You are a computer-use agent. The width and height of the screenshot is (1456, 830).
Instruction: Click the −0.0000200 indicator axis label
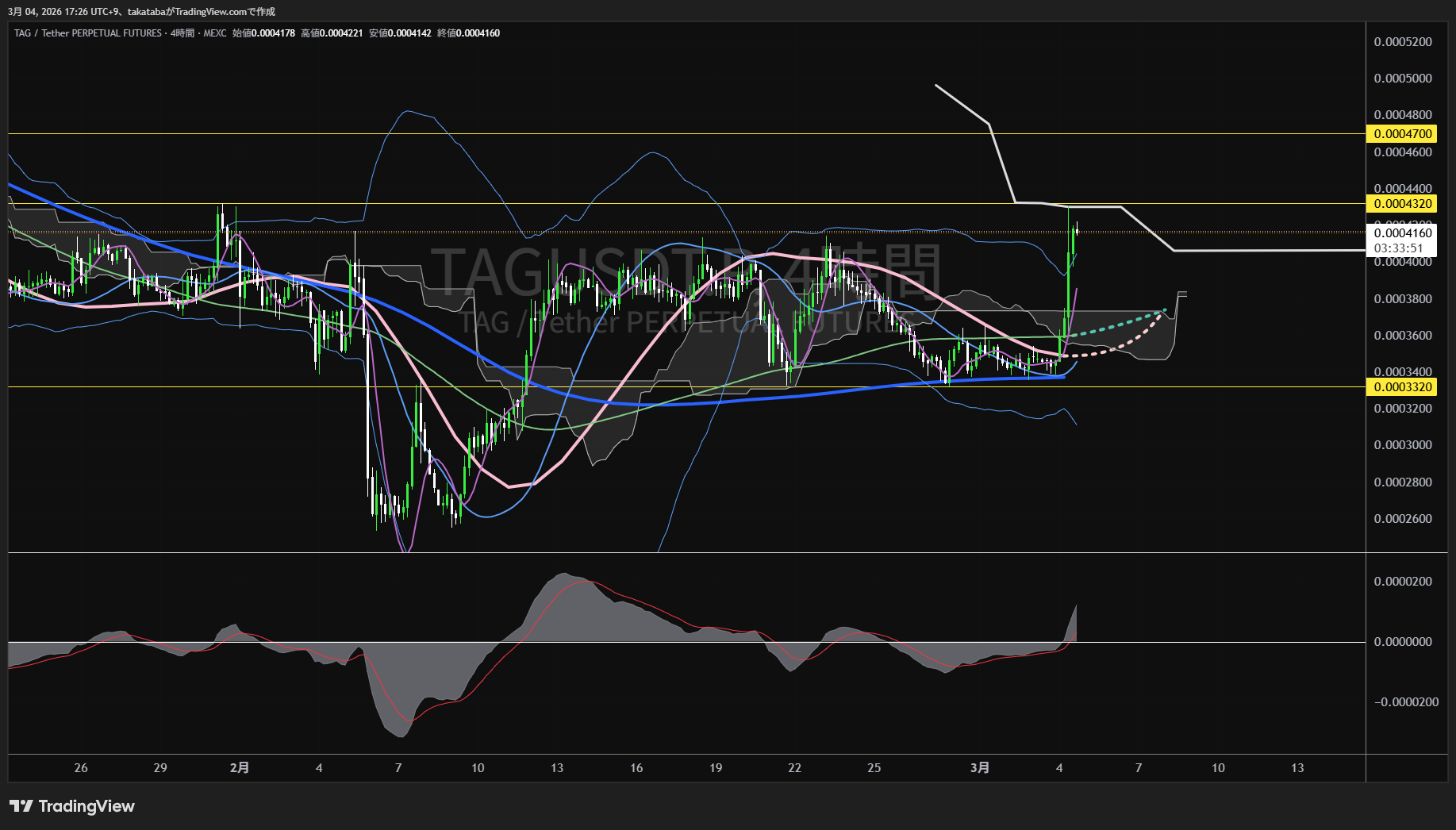(1406, 702)
